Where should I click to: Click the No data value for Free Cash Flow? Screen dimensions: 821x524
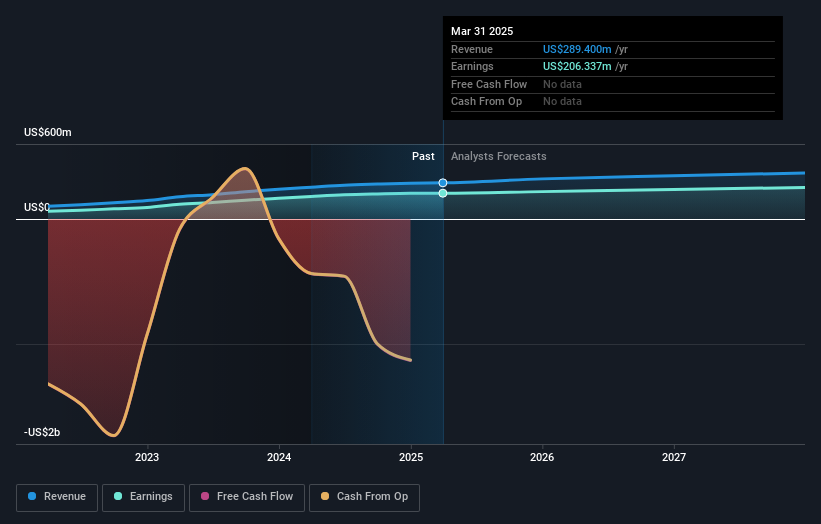(562, 84)
